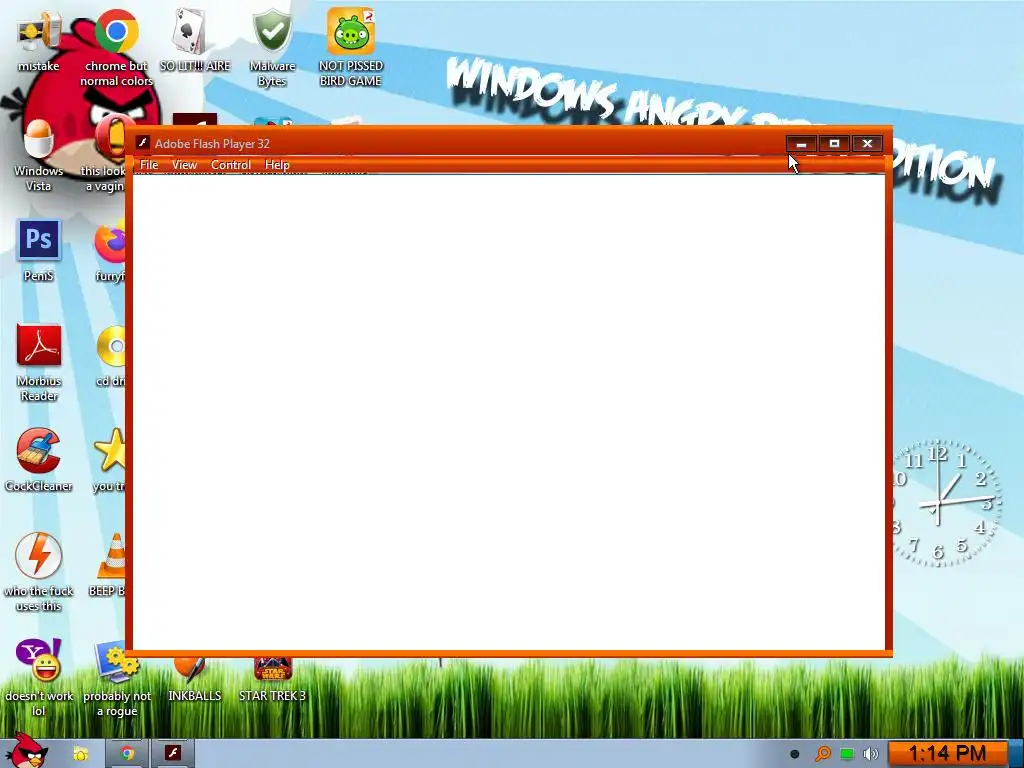Screen dimensions: 1024x768
Task: Click the black dot tray icon
Action: click(795, 754)
